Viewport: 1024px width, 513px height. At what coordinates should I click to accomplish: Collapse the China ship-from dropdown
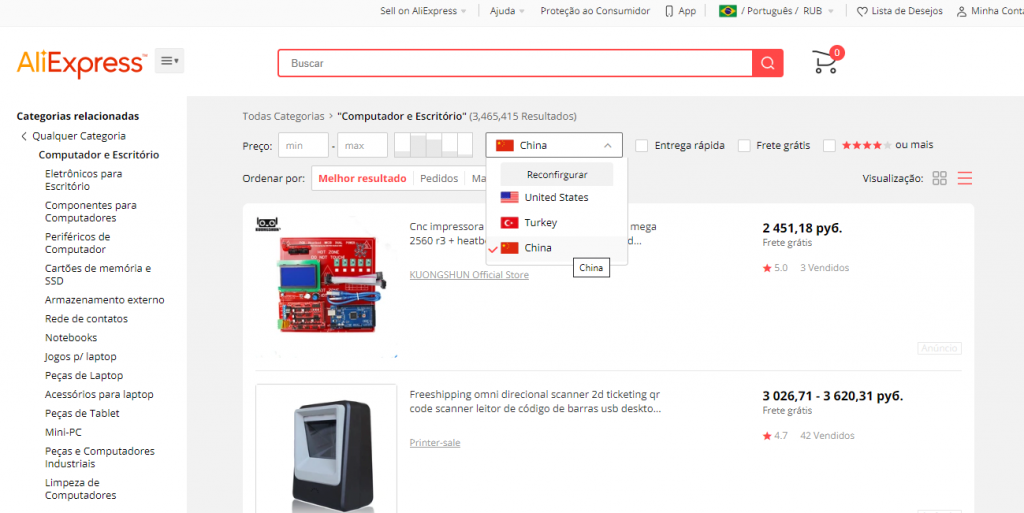607,146
